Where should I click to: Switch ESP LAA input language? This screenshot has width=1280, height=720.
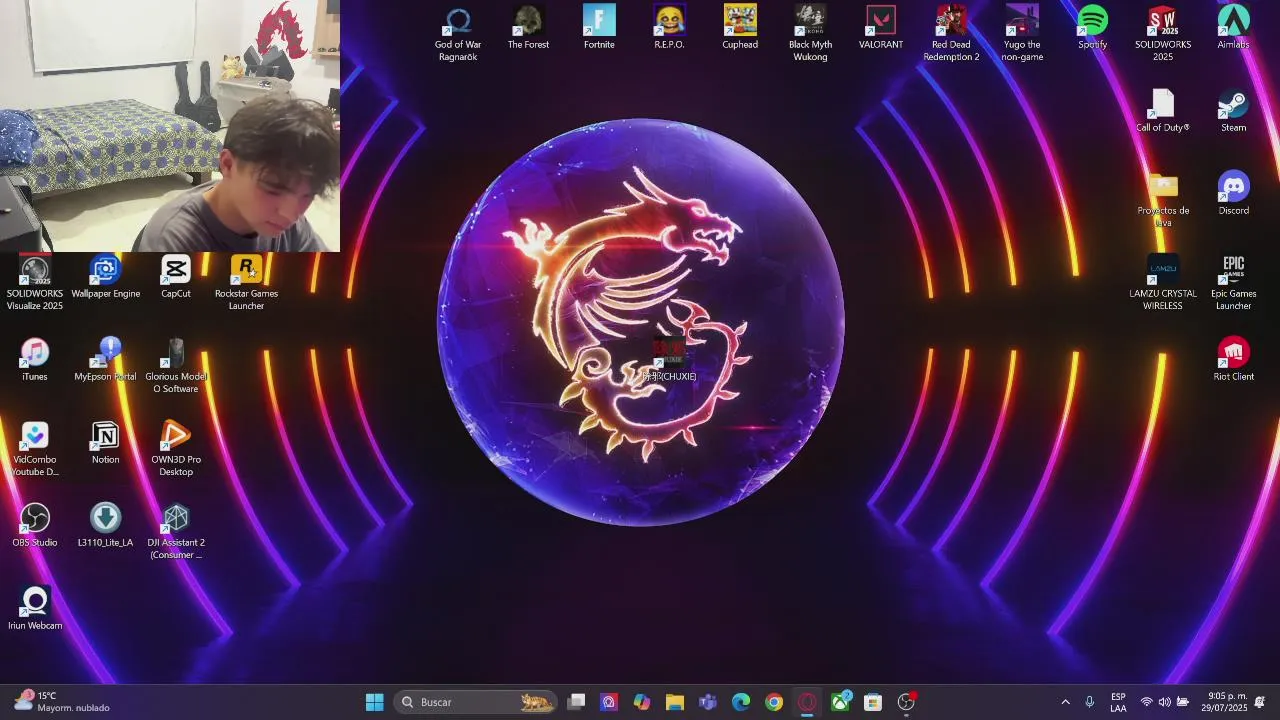tap(1118, 702)
